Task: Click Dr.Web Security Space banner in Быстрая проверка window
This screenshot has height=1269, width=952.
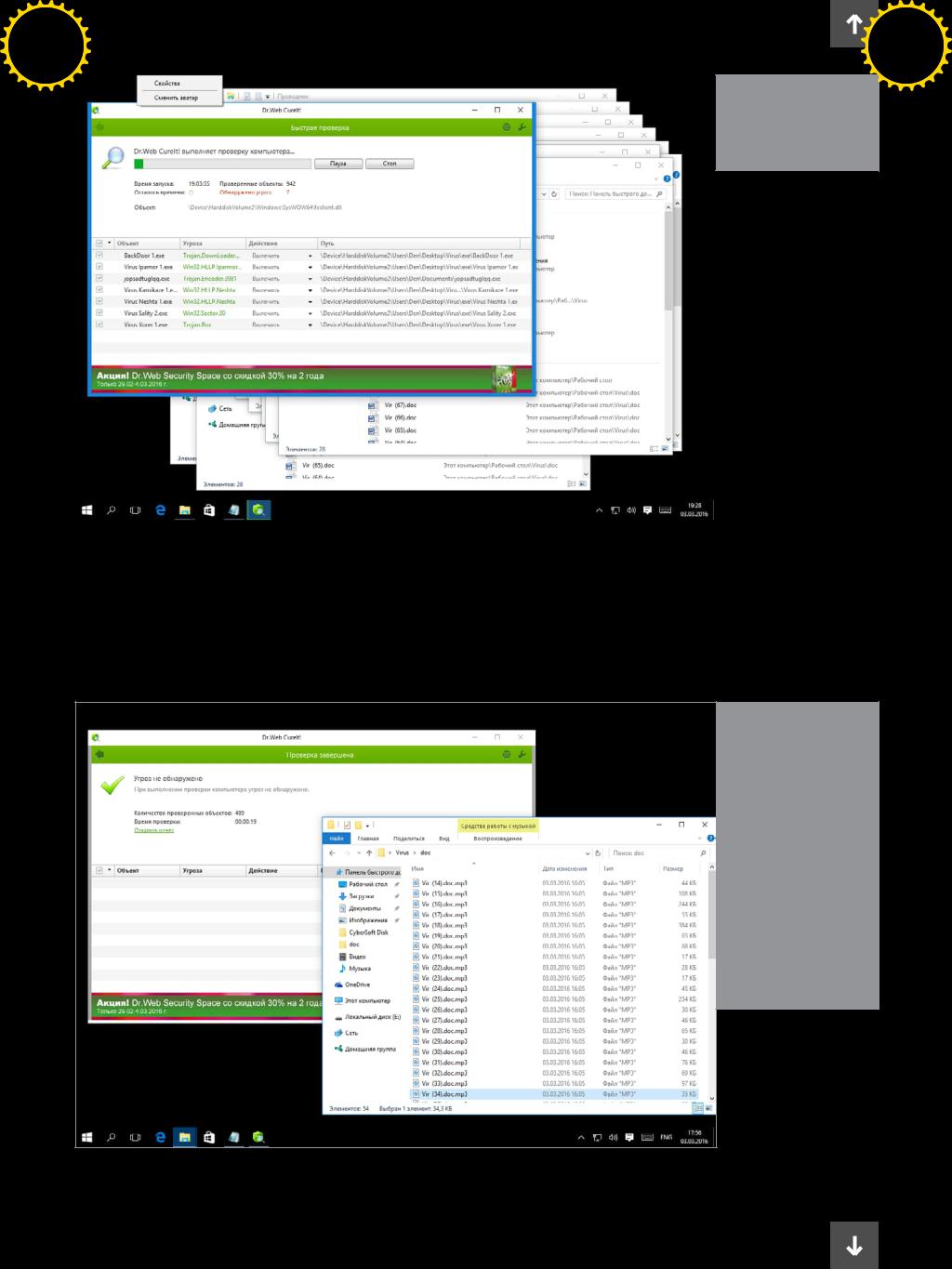Action: point(311,379)
